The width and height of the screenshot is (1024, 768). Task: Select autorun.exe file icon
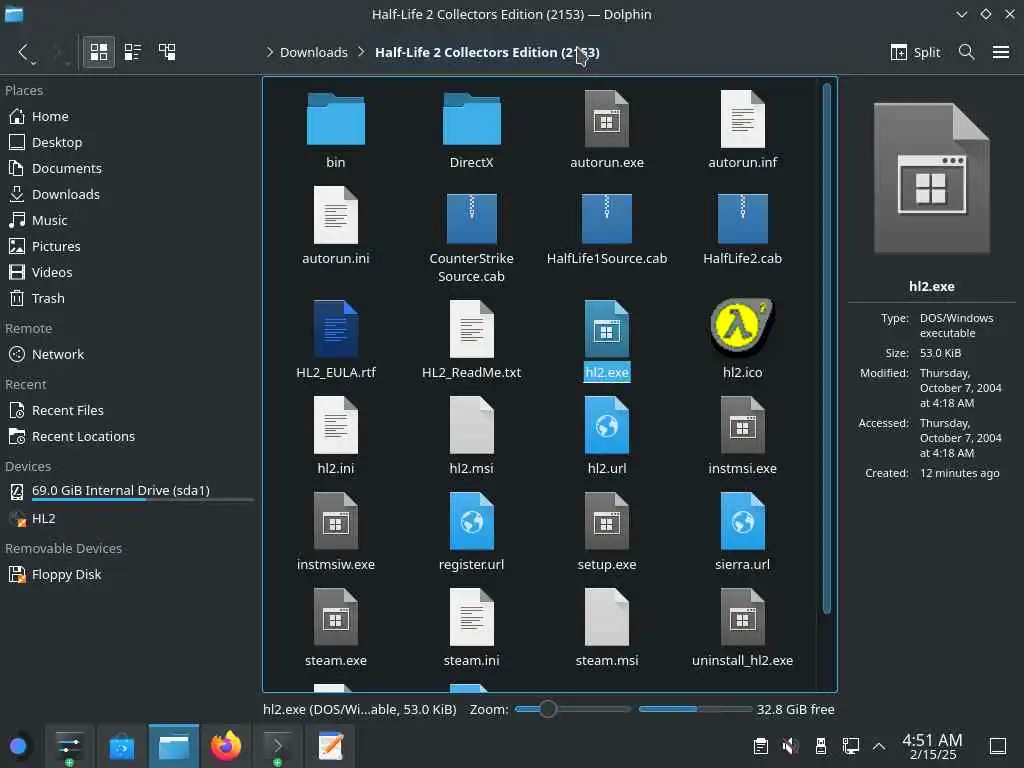[x=607, y=120]
